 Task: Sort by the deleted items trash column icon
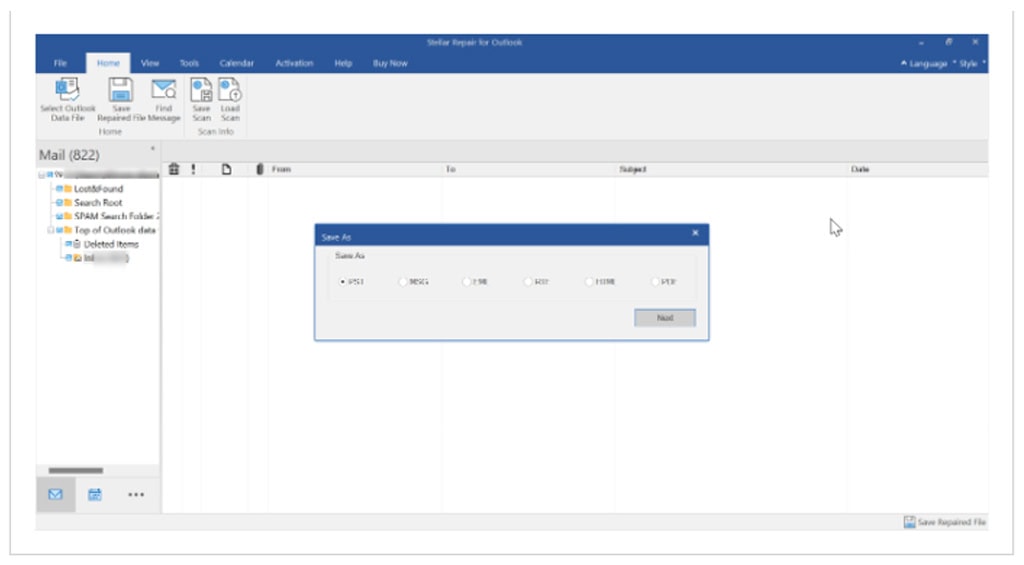(174, 169)
